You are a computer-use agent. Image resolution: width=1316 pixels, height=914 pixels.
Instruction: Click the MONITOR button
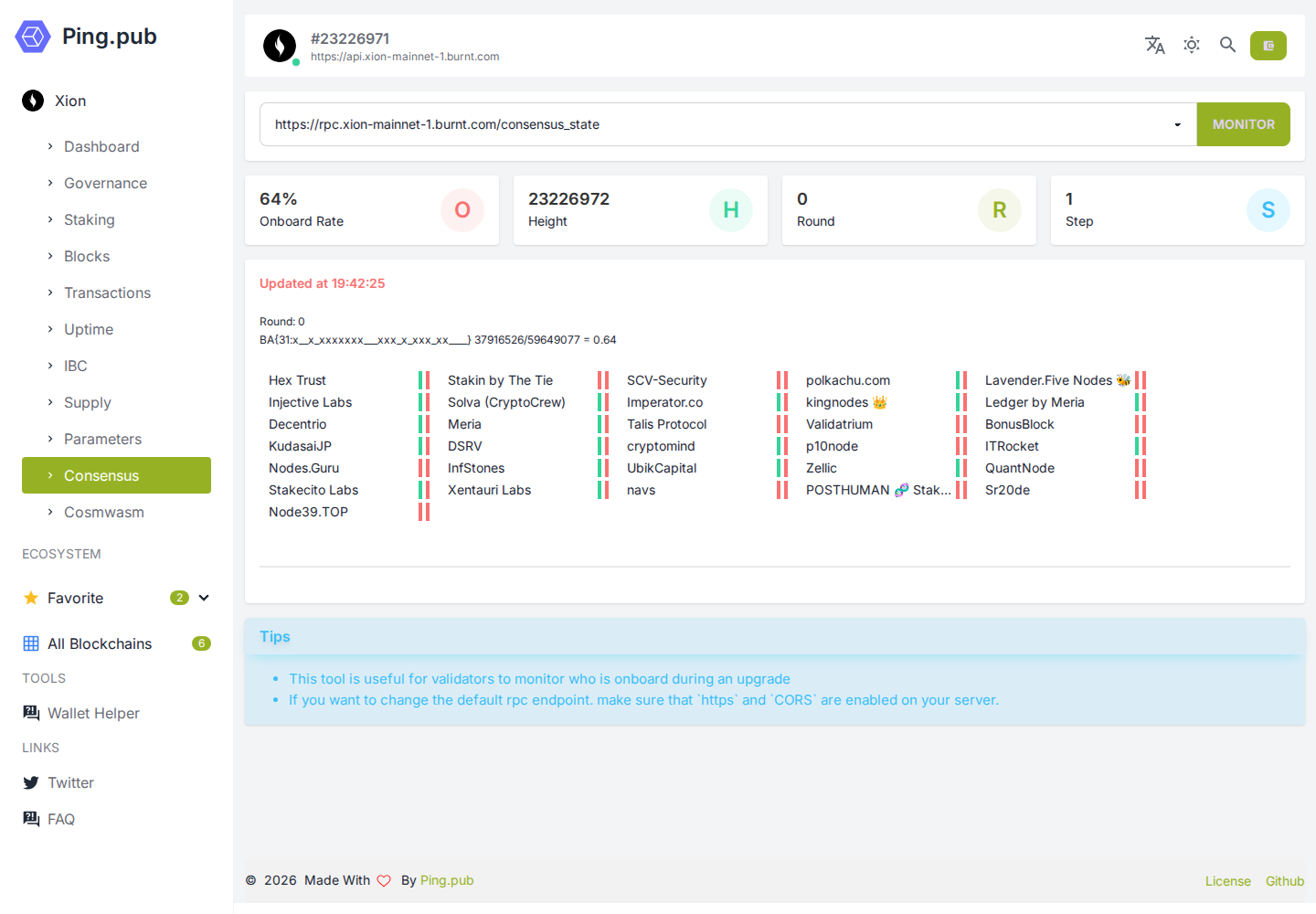[1243, 124]
